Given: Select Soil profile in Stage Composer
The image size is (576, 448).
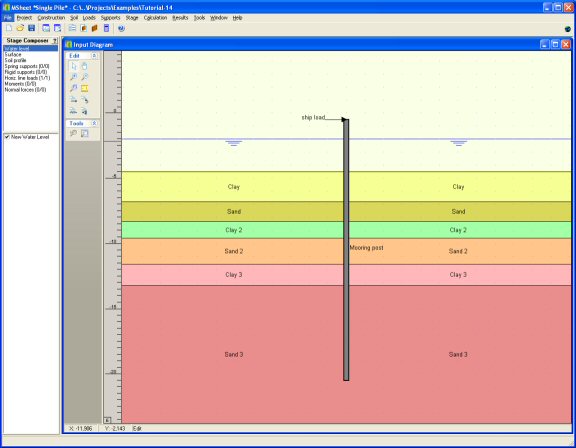Looking at the screenshot, I should coord(15,60).
